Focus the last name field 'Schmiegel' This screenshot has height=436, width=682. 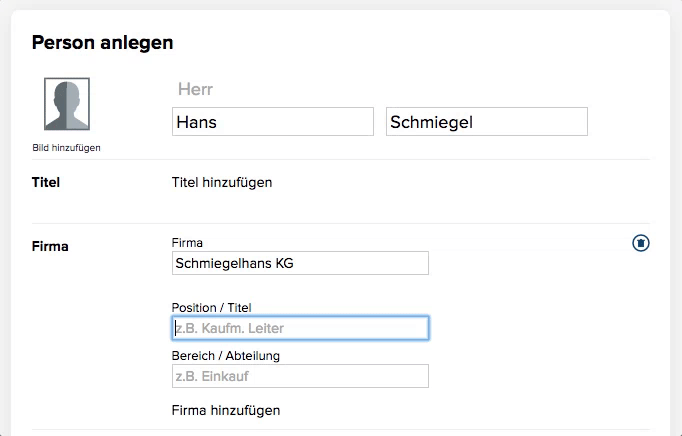click(486, 122)
